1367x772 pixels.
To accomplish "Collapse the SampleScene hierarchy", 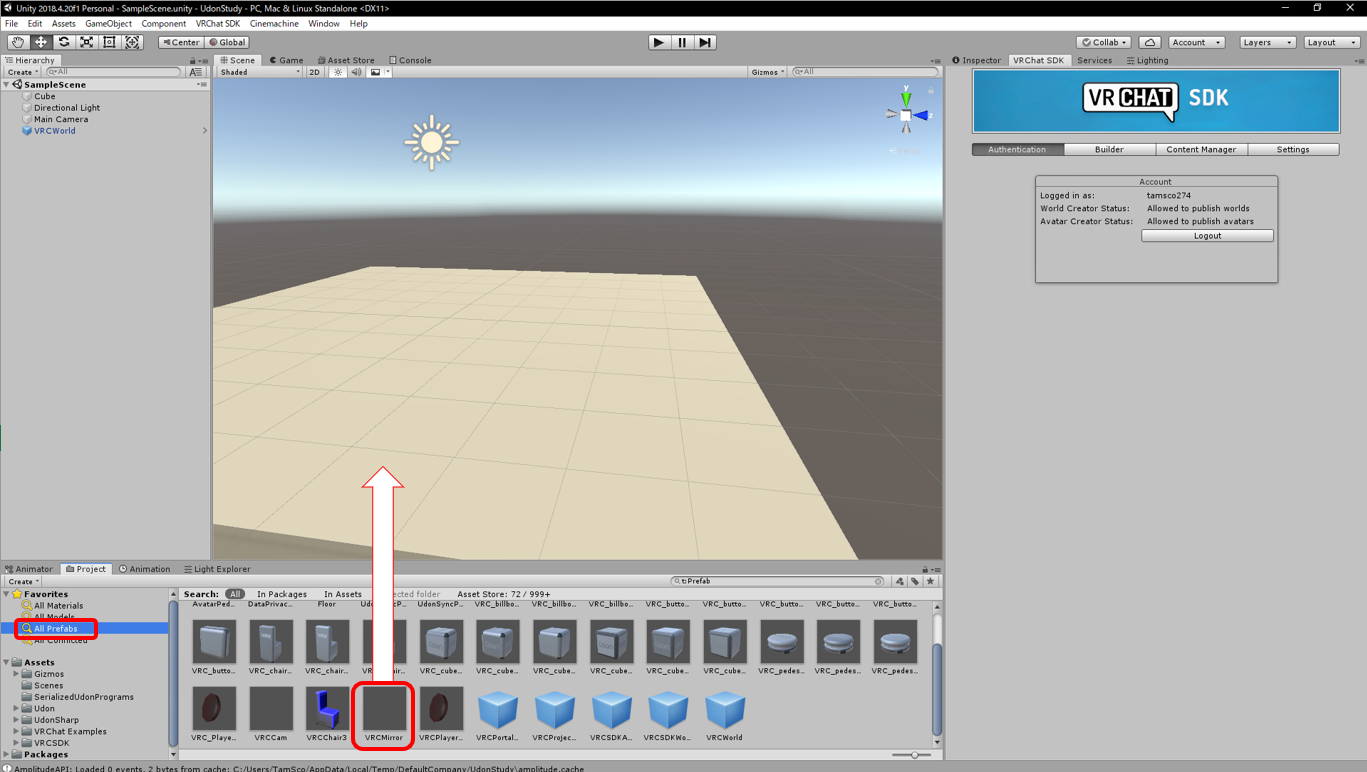I will [x=8, y=85].
